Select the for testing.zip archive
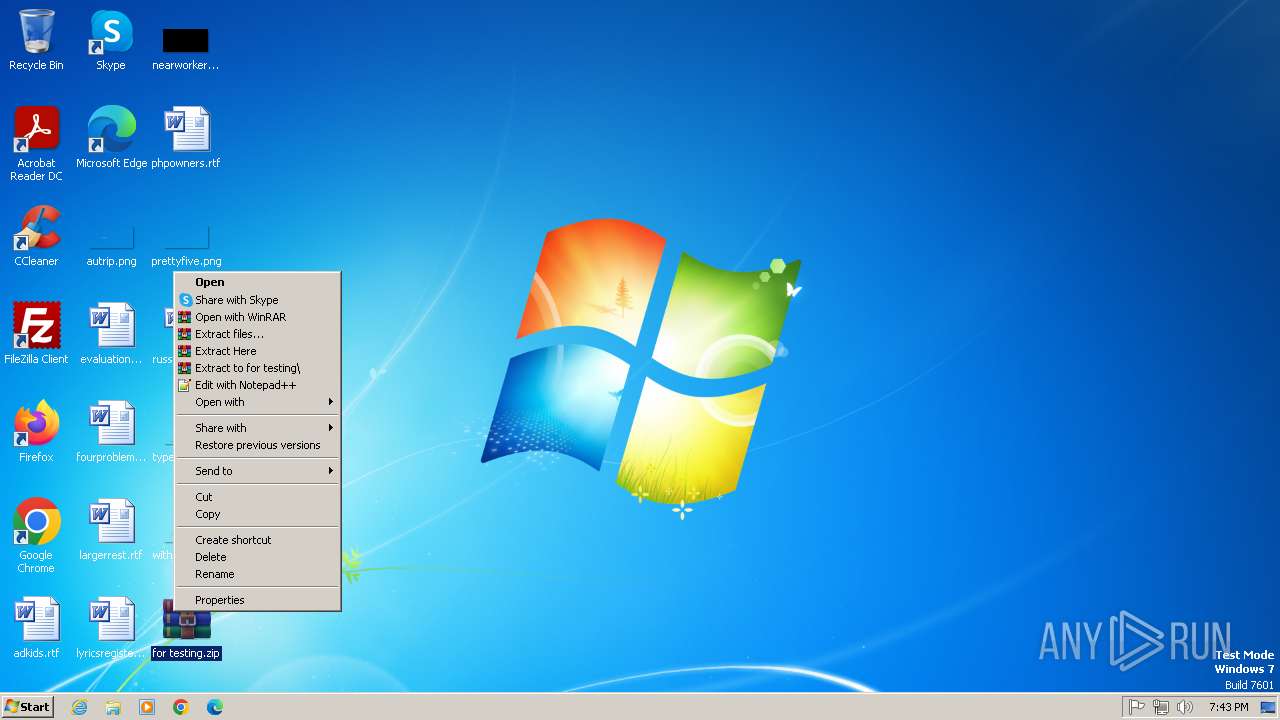 tap(186, 629)
